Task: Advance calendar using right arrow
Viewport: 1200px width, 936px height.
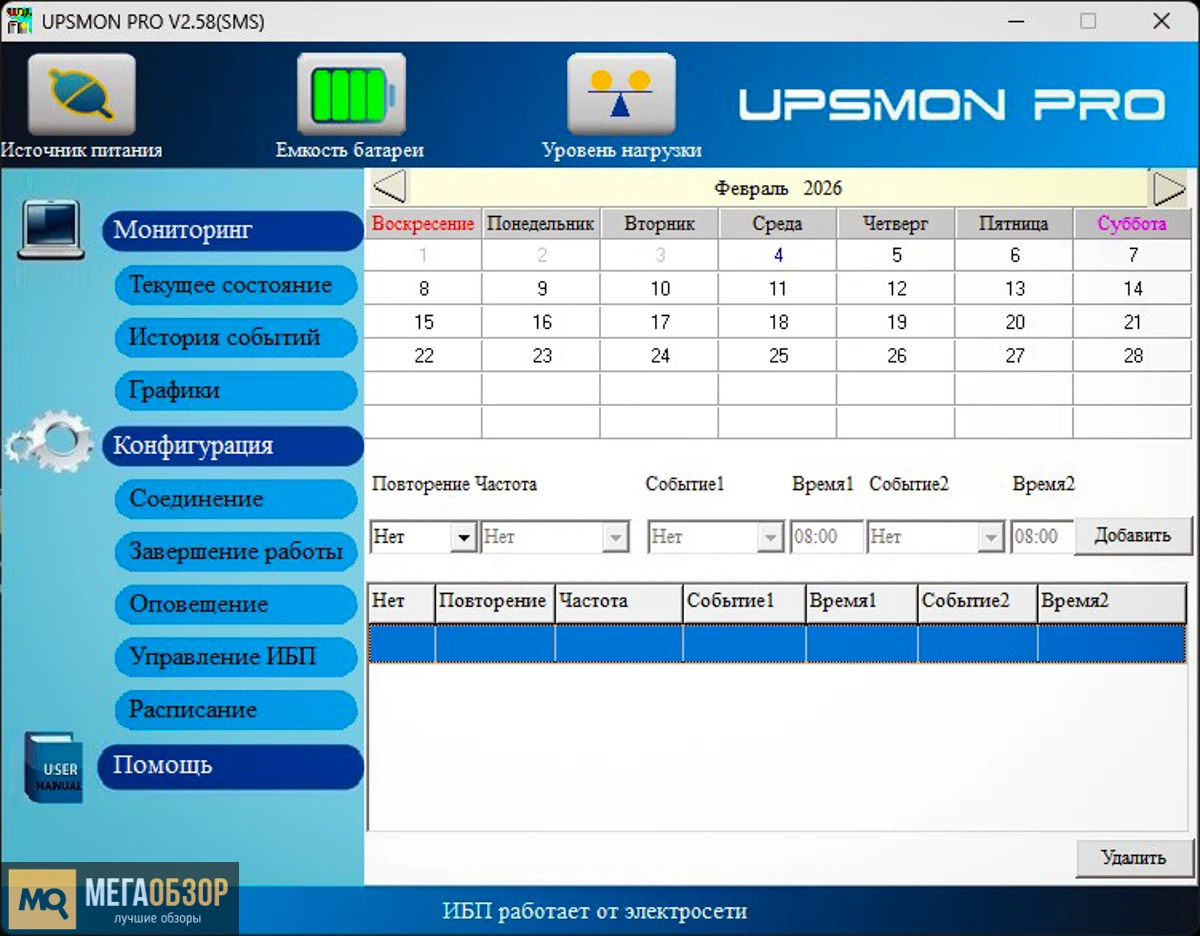Action: pos(1166,186)
